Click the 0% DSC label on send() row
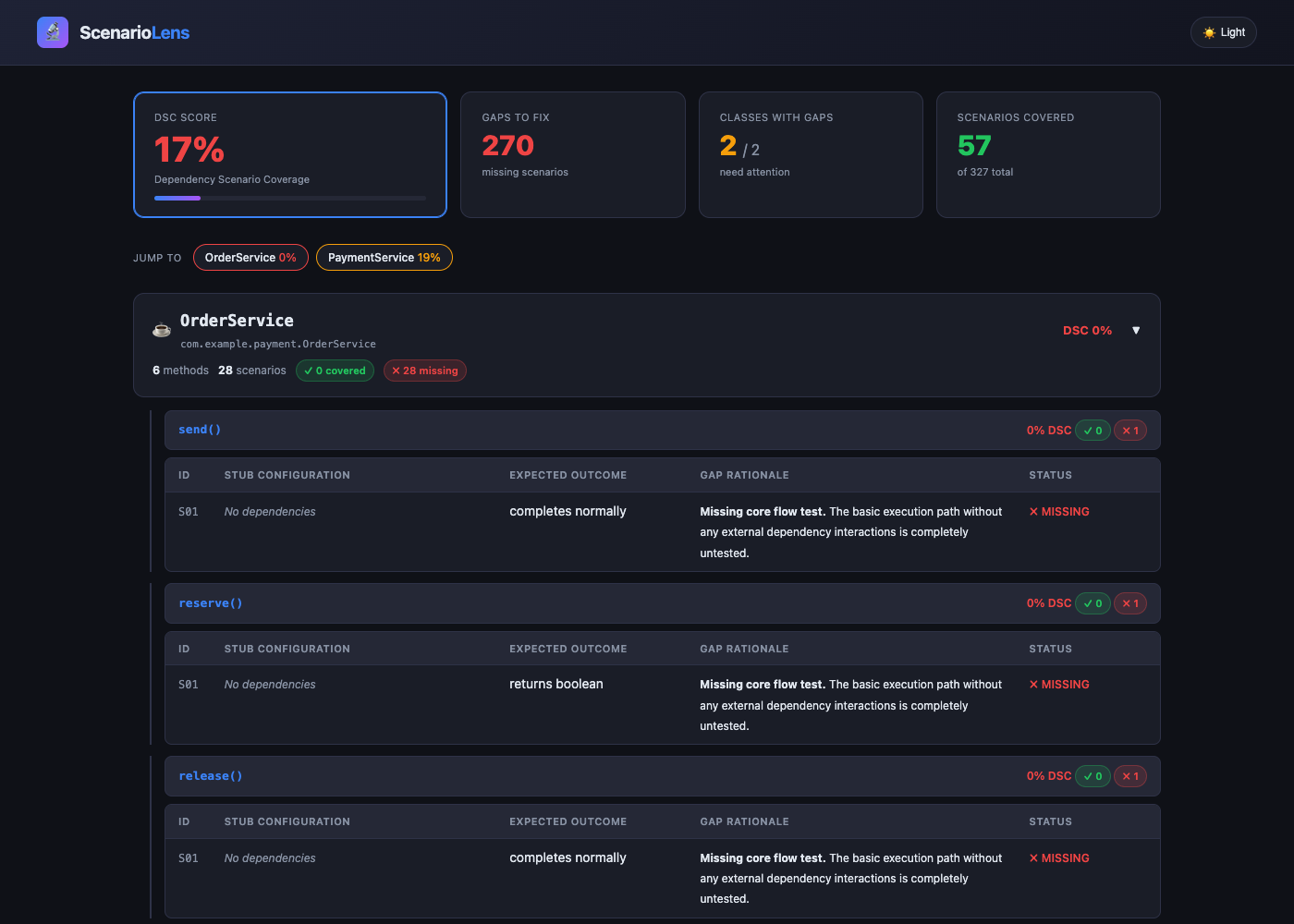The height and width of the screenshot is (924, 1294). pyautogui.click(x=1049, y=431)
